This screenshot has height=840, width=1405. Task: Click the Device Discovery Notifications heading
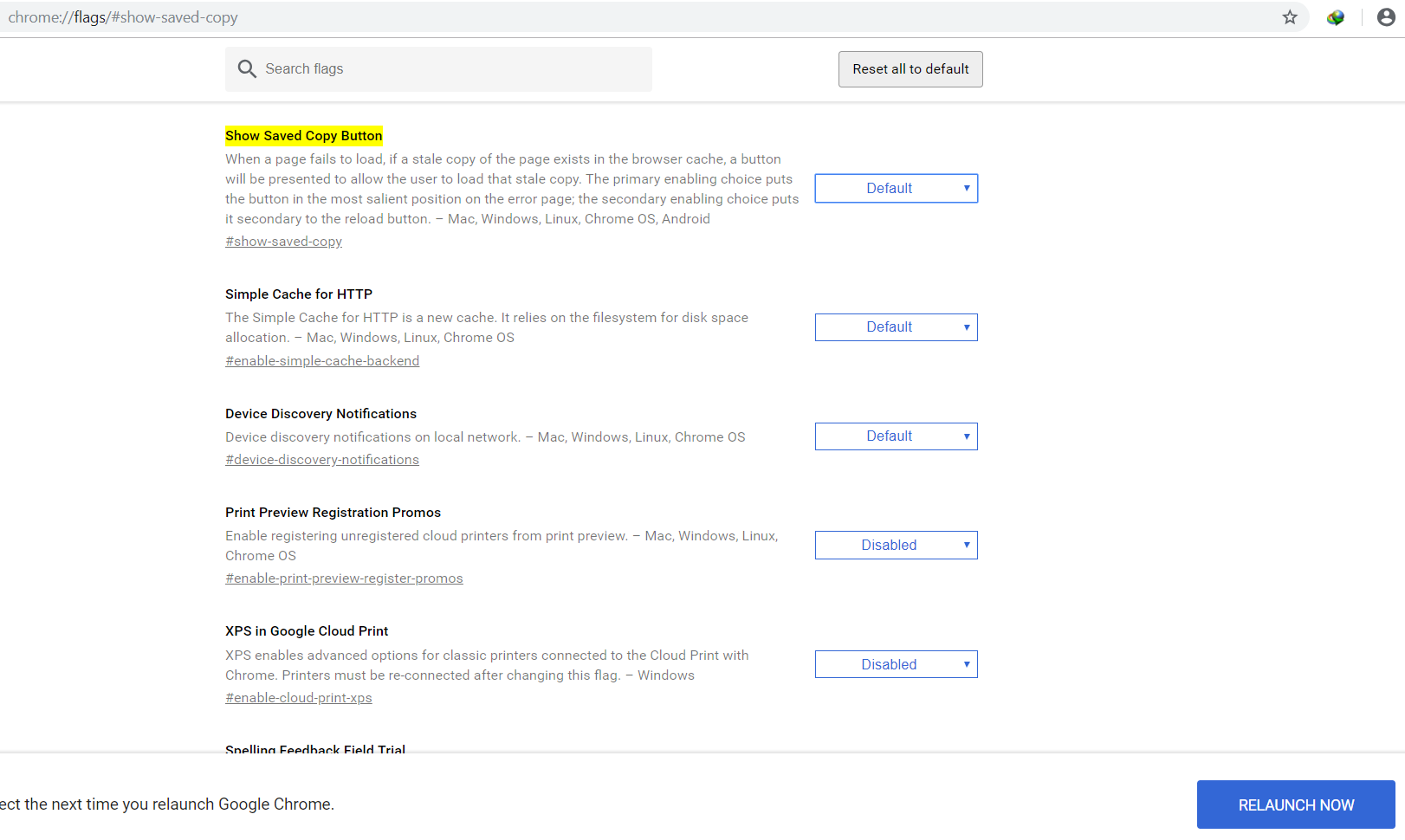[320, 414]
